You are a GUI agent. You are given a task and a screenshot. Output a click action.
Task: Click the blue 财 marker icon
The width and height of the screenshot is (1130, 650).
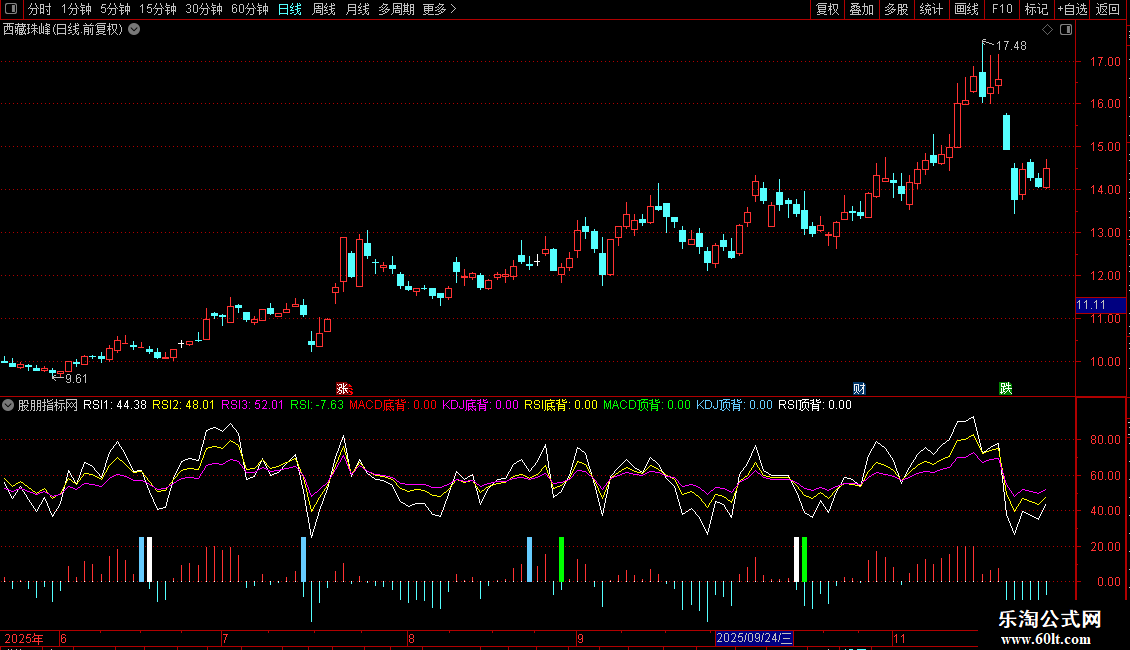(x=859, y=388)
